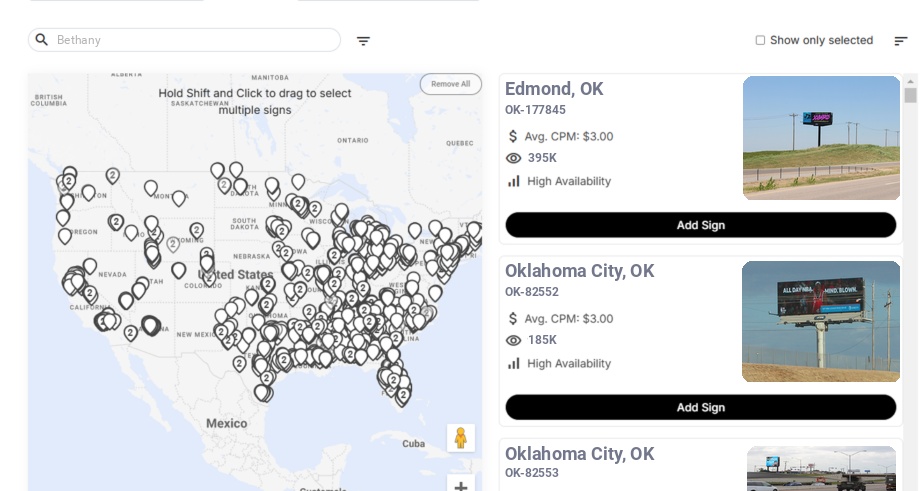
Task: Open the sort order icon
Action: (x=900, y=41)
